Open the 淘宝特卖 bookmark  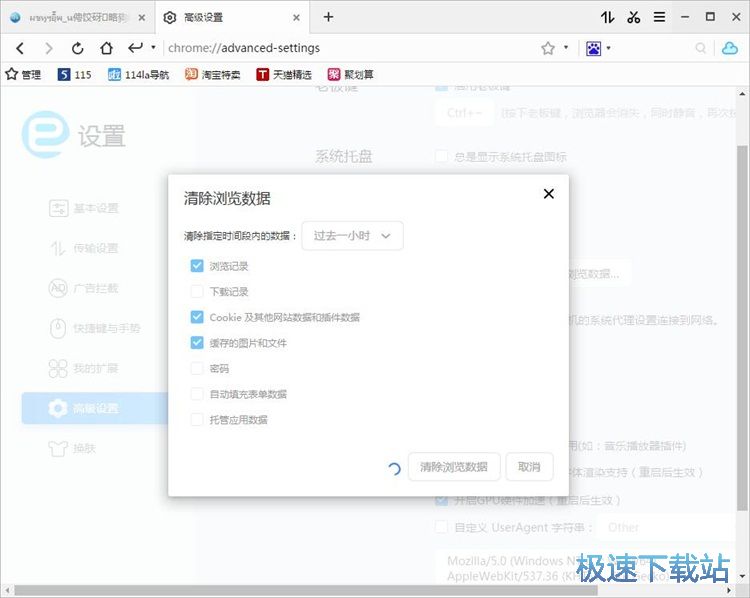212,75
